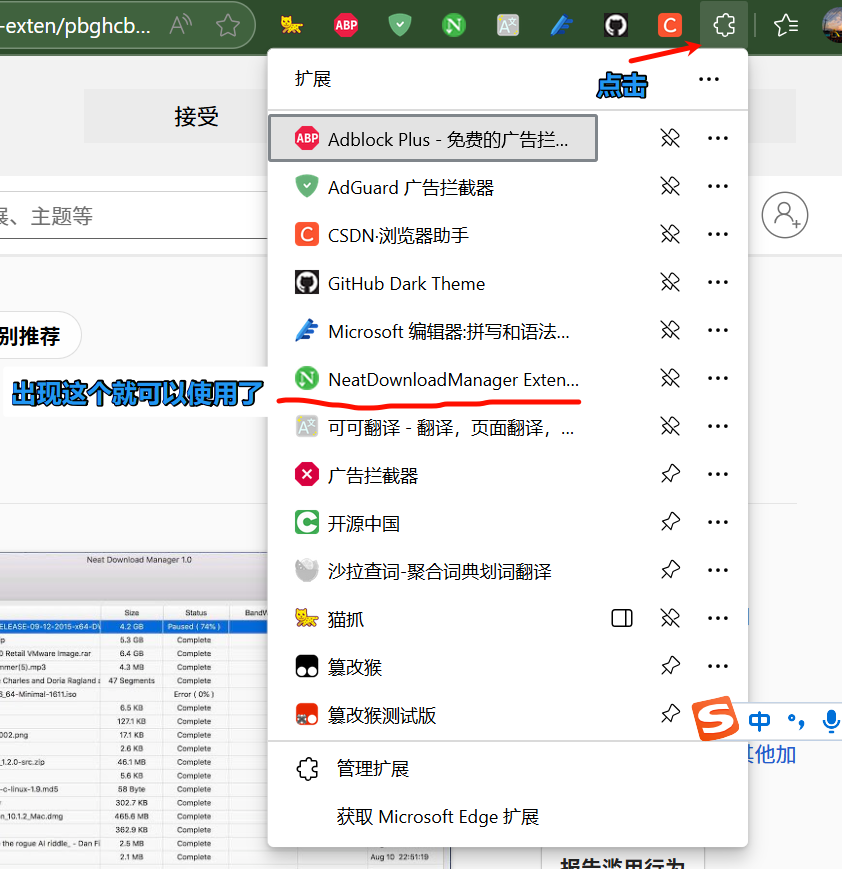The width and height of the screenshot is (842, 869).
Task: Click the 接受 accept button
Action: pos(176,116)
